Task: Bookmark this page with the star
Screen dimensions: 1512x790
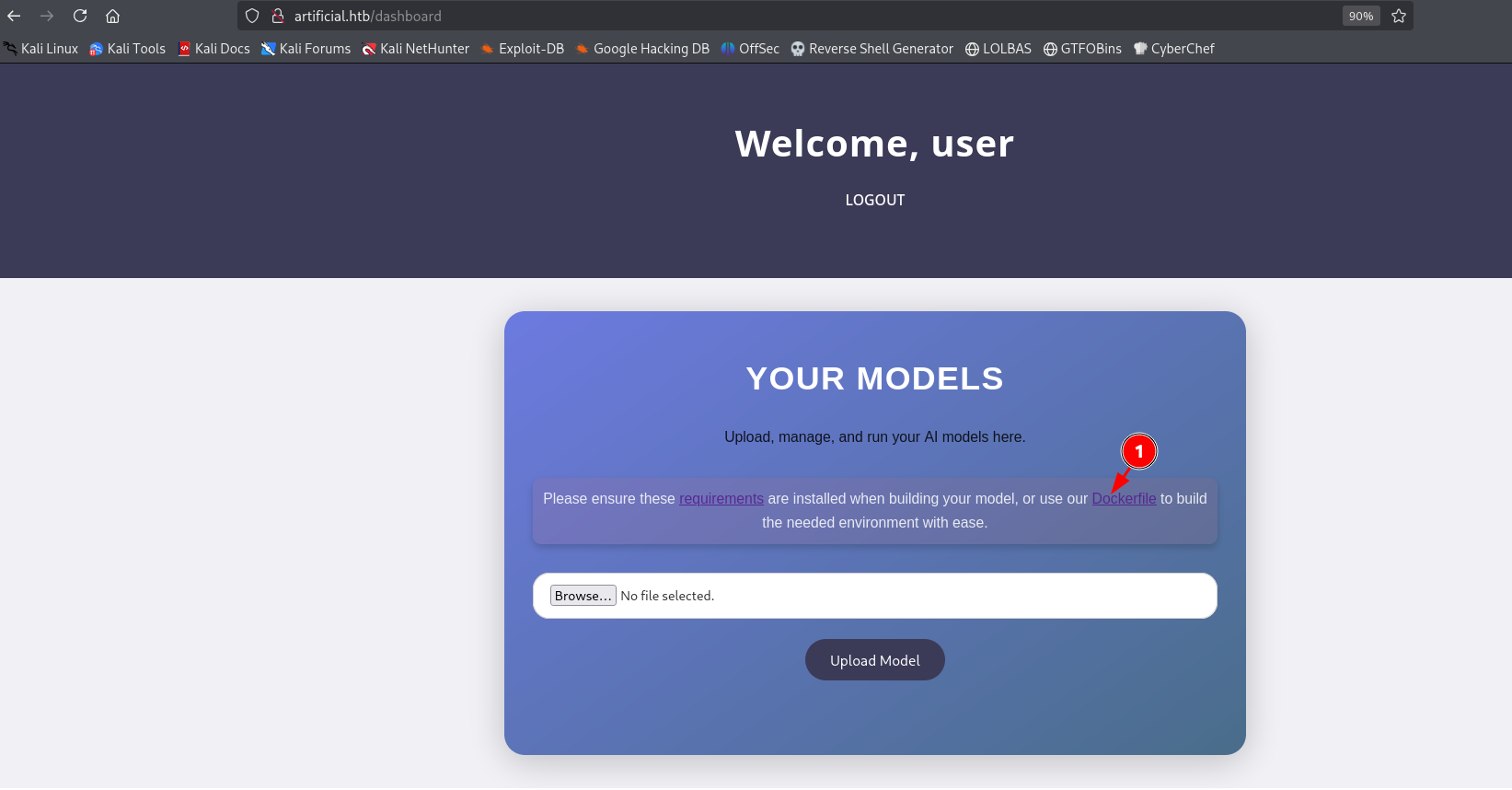Action: 1399,16
